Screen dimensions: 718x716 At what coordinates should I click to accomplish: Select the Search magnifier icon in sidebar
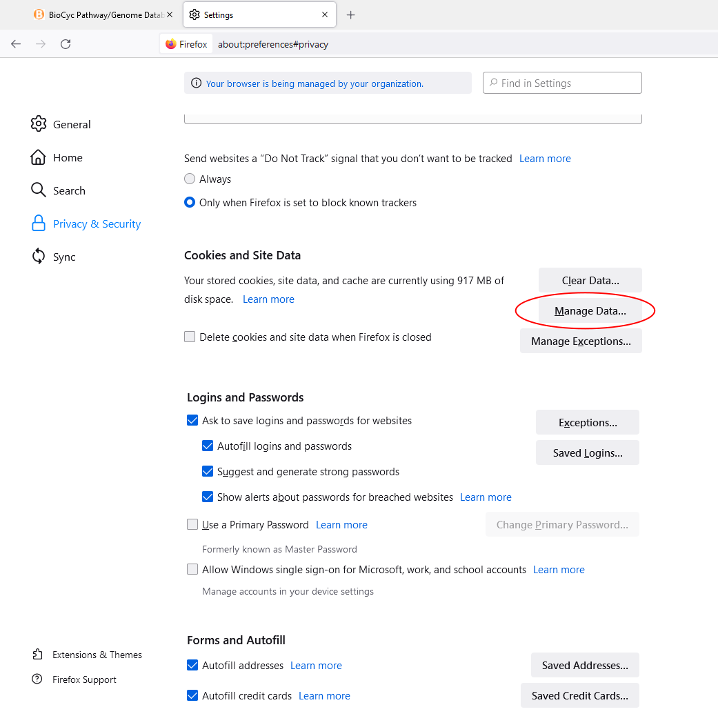(38, 190)
